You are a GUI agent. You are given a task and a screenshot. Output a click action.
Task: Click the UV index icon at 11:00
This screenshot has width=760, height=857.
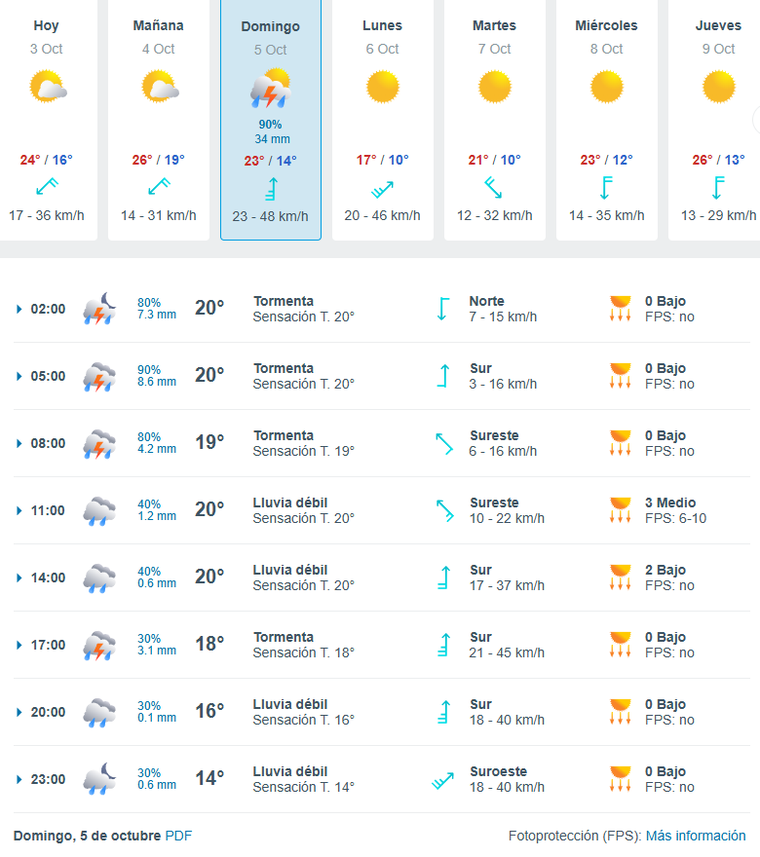(621, 510)
